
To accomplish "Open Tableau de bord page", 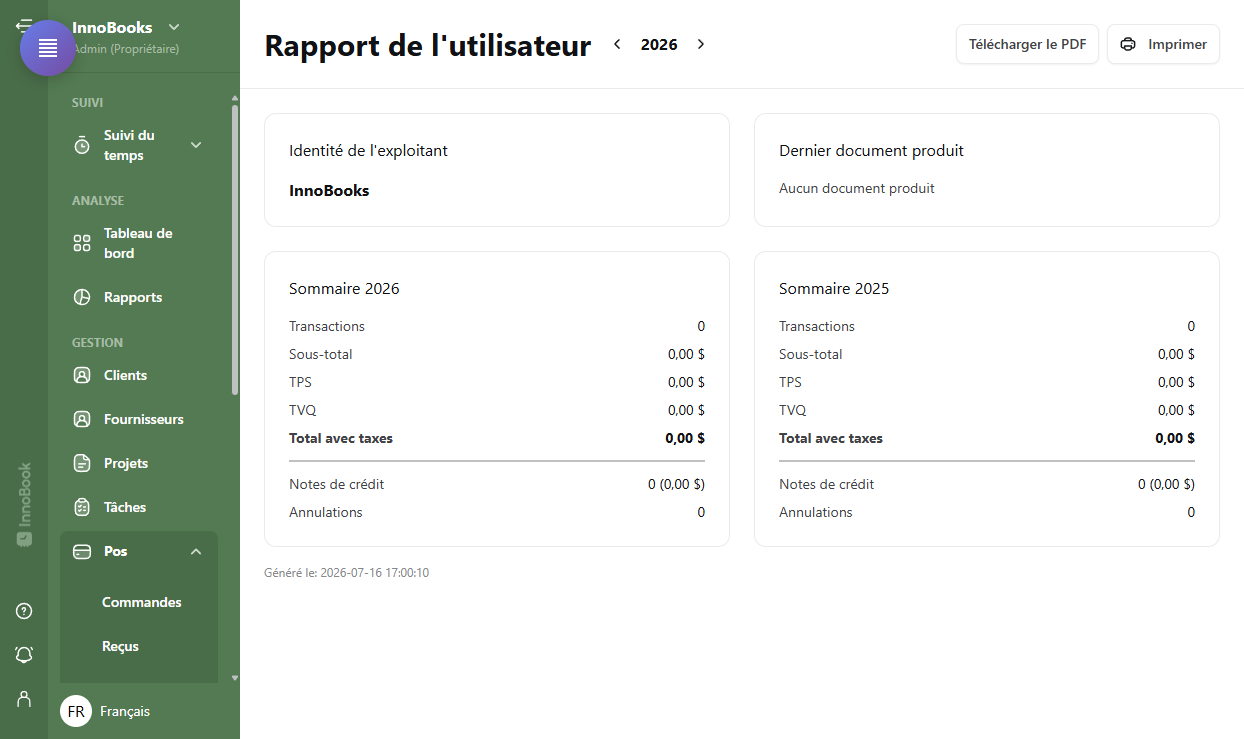I will [x=139, y=243].
